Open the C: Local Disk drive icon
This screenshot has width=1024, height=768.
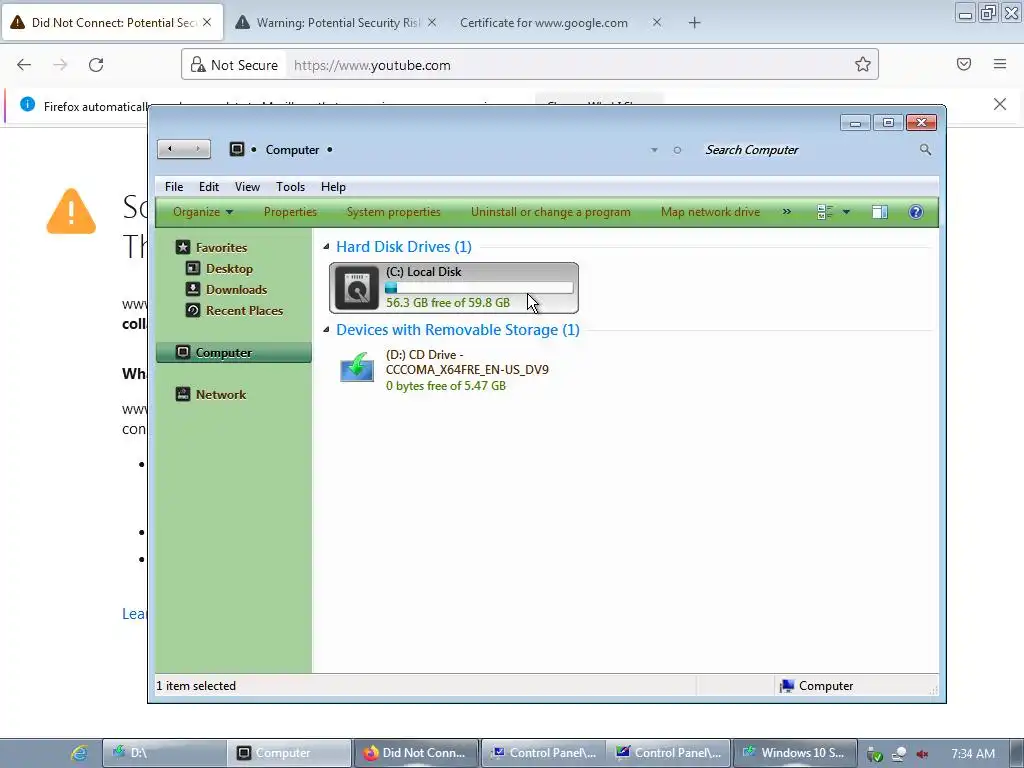(357, 288)
